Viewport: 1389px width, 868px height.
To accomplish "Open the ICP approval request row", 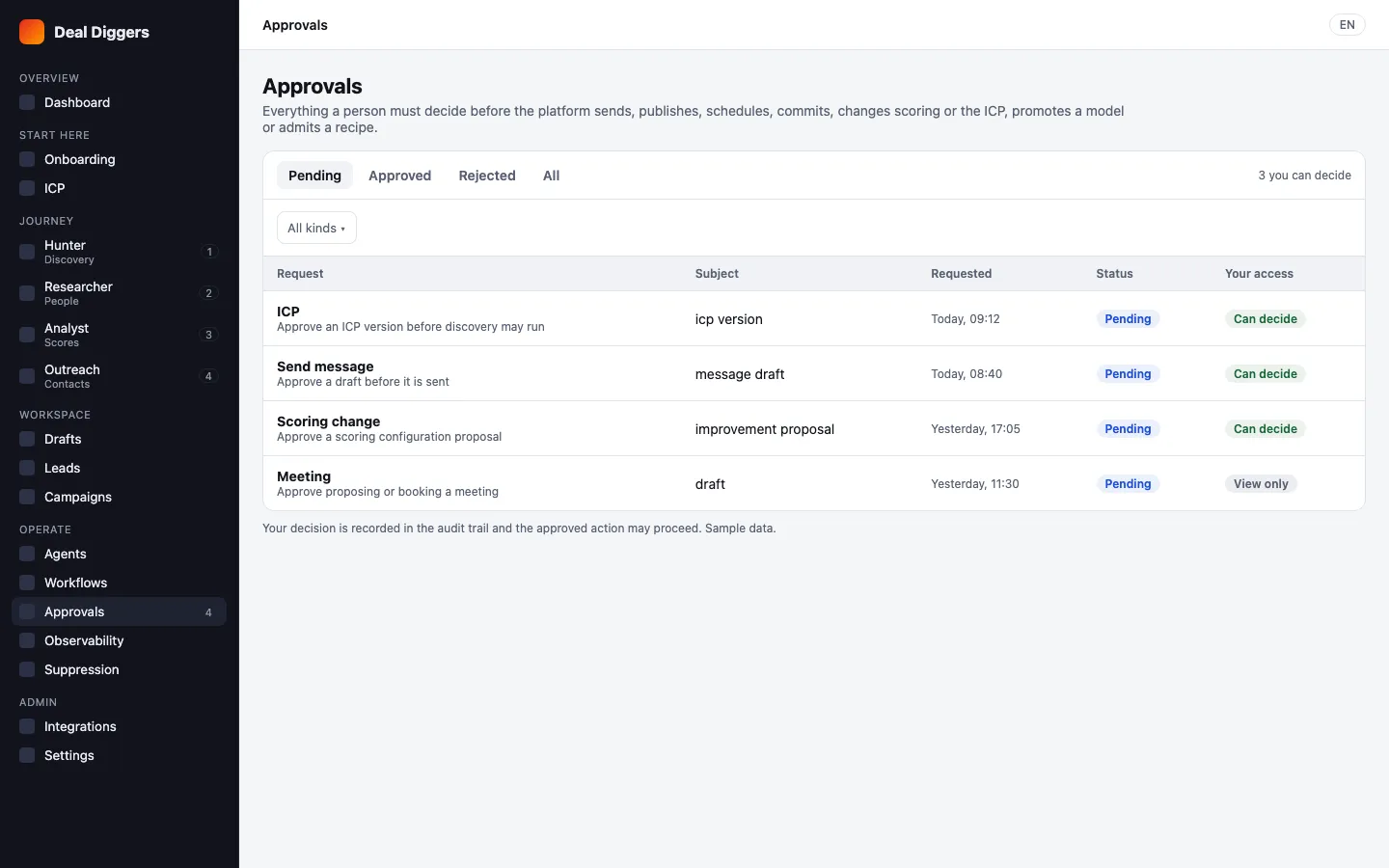I will [x=814, y=318].
